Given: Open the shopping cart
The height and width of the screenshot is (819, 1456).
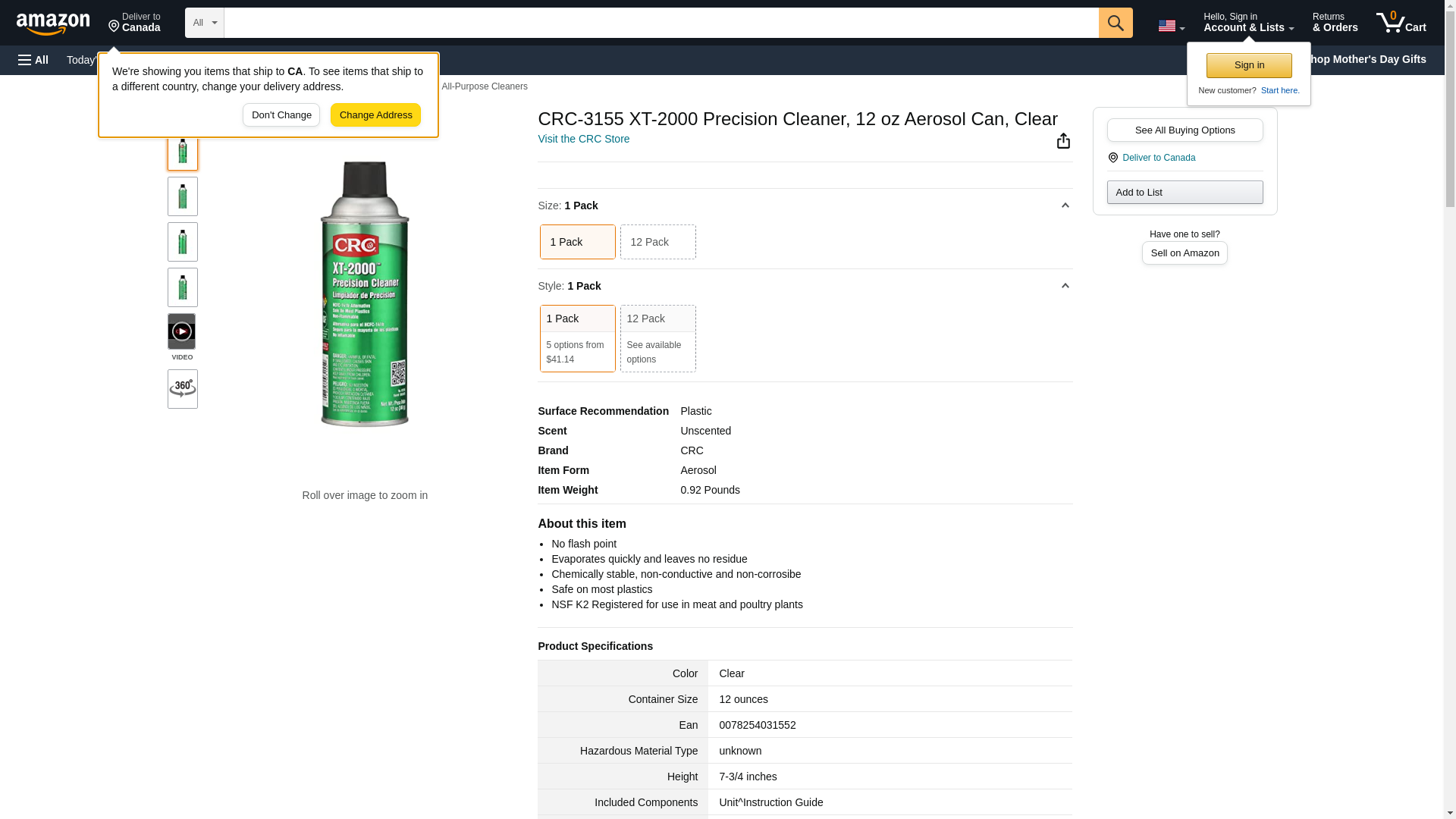Looking at the screenshot, I should (x=1401, y=23).
